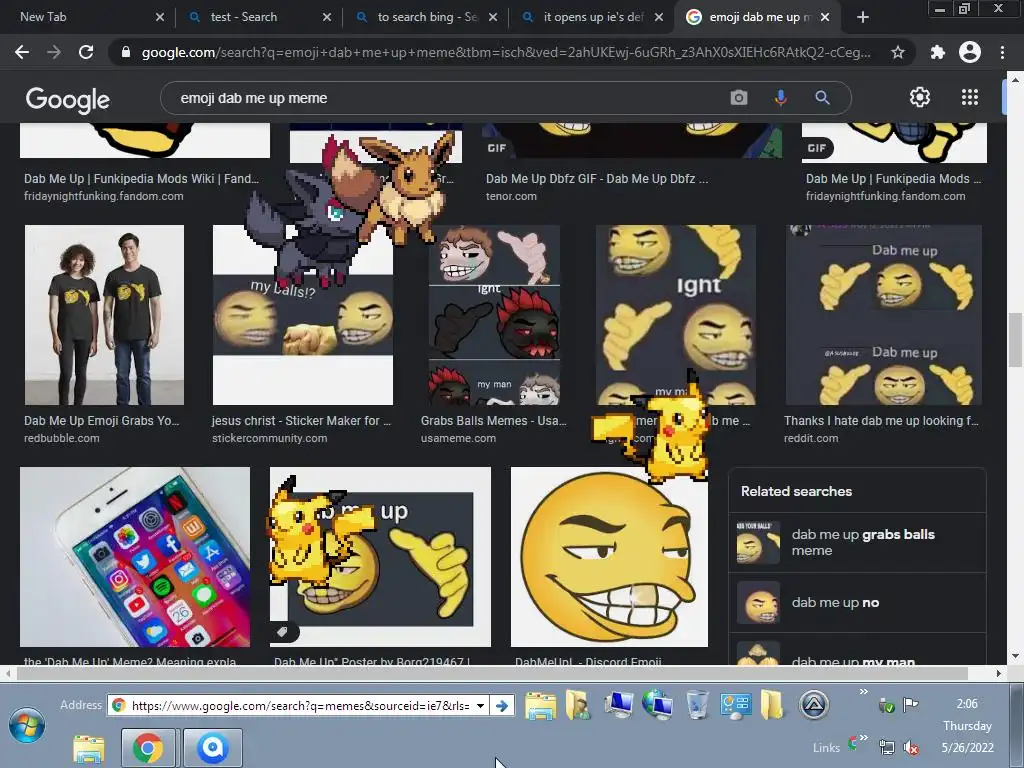This screenshot has width=1024, height=768.
Task: Open 'Dab Me Up Dbfz GIF' tenor result
Action: 597,179
